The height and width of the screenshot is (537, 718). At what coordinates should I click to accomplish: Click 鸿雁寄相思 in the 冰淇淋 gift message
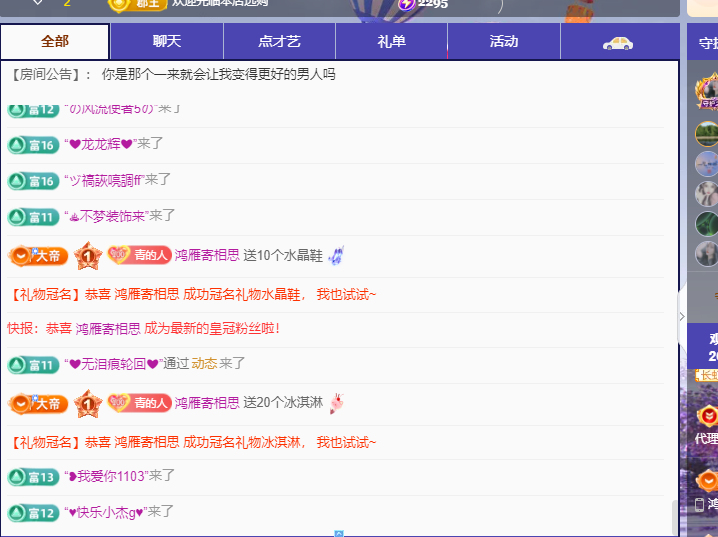click(x=207, y=403)
